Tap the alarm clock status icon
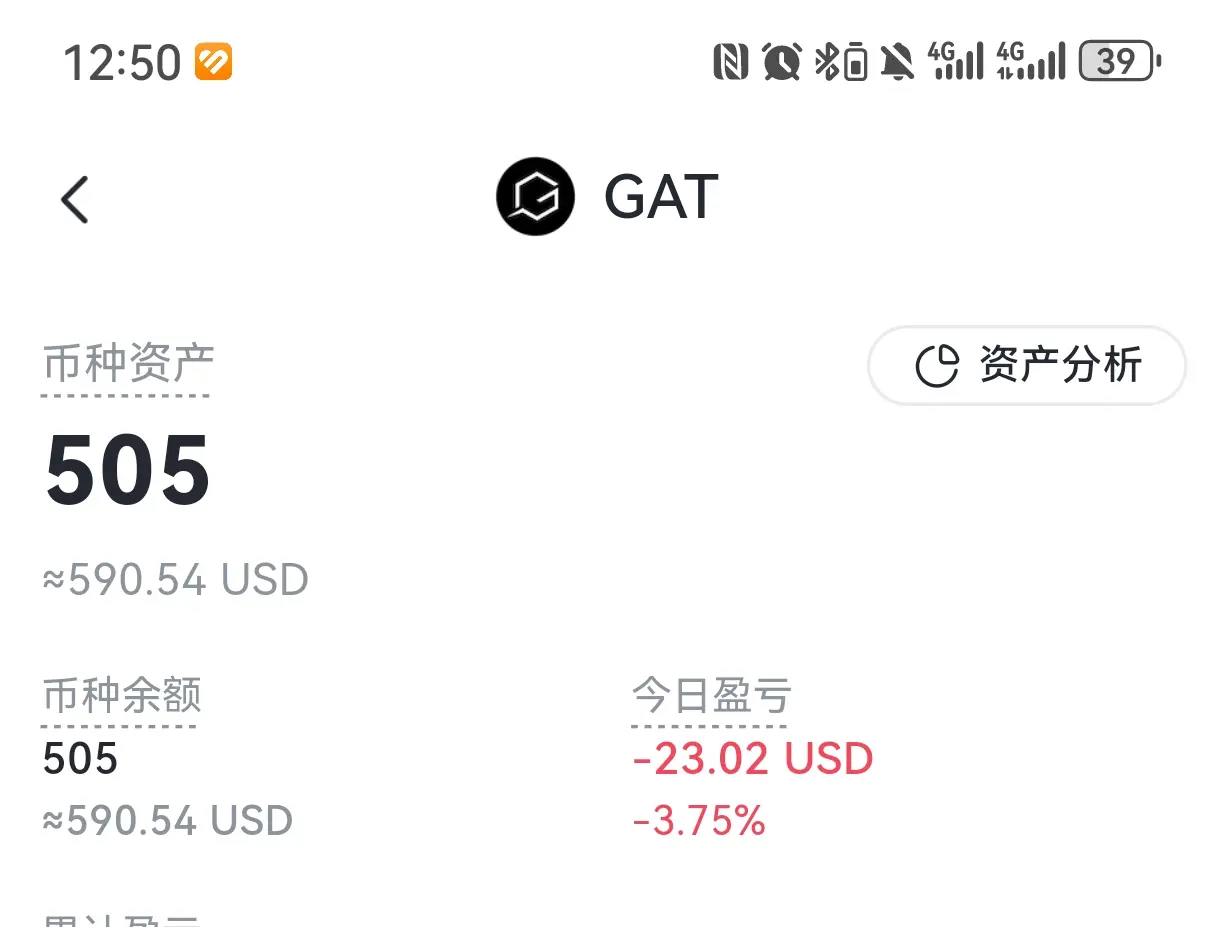 [x=782, y=62]
